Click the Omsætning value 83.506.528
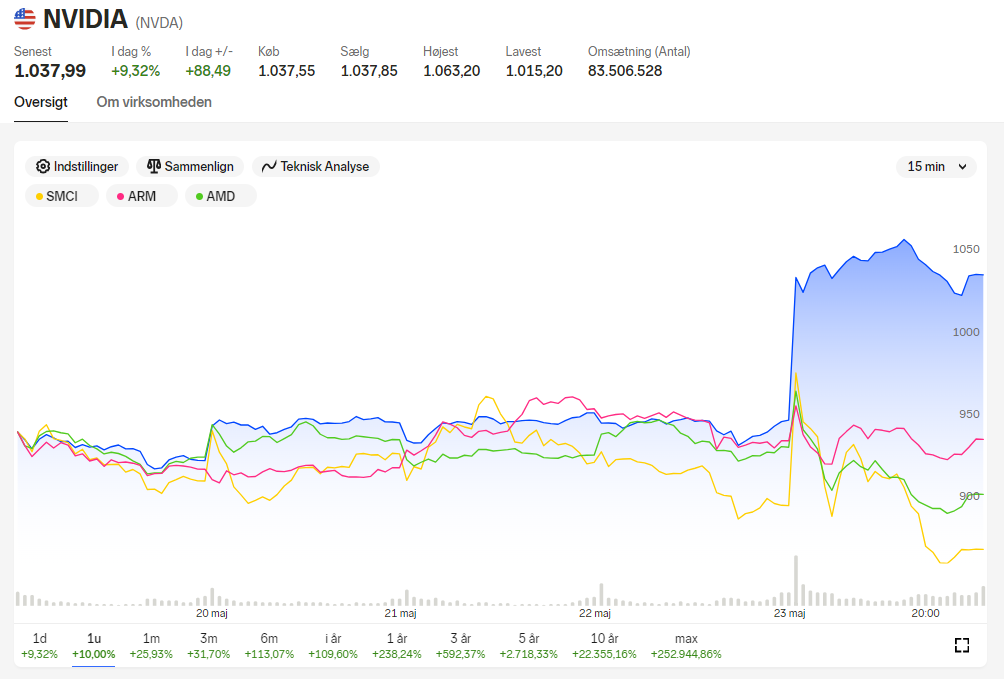This screenshot has width=1004, height=679. click(x=625, y=71)
